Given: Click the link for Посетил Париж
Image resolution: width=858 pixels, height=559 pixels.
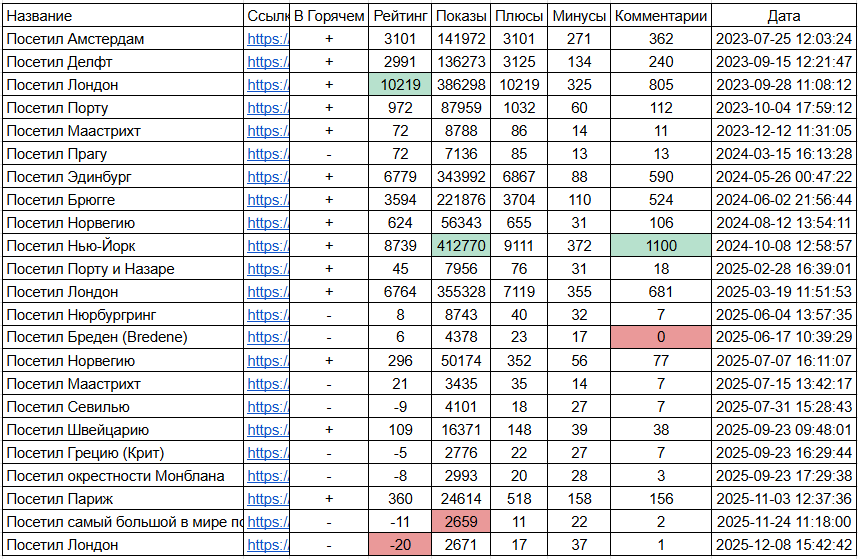Looking at the screenshot, I should tap(267, 499).
